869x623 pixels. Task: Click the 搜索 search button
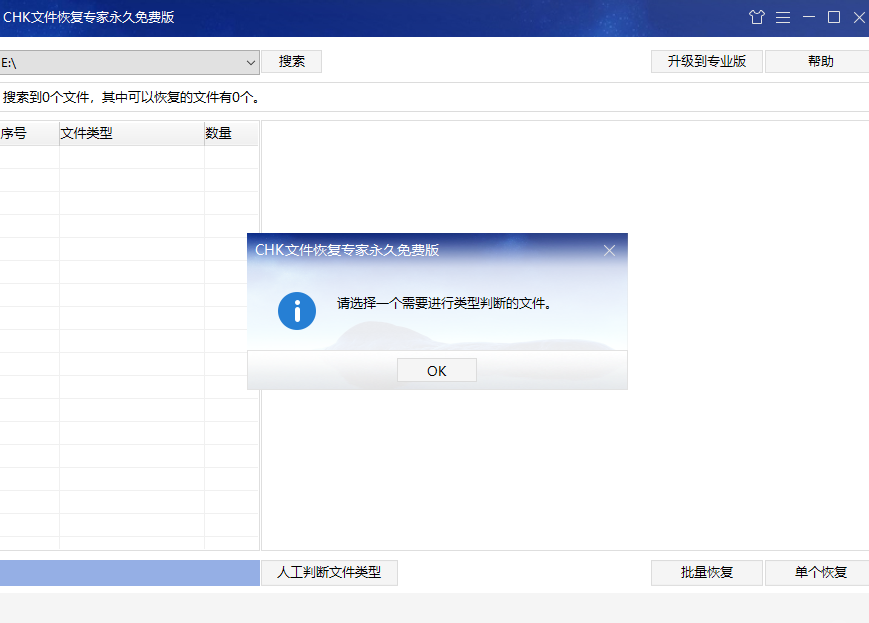[x=291, y=61]
